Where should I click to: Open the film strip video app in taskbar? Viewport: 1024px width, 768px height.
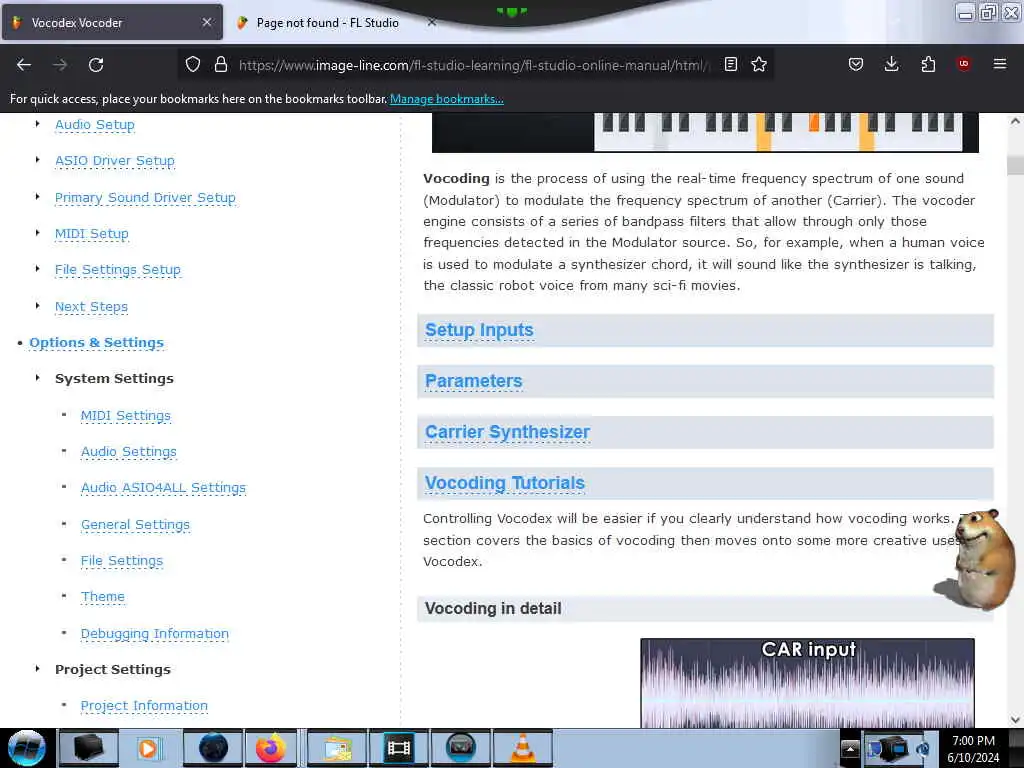click(x=398, y=748)
